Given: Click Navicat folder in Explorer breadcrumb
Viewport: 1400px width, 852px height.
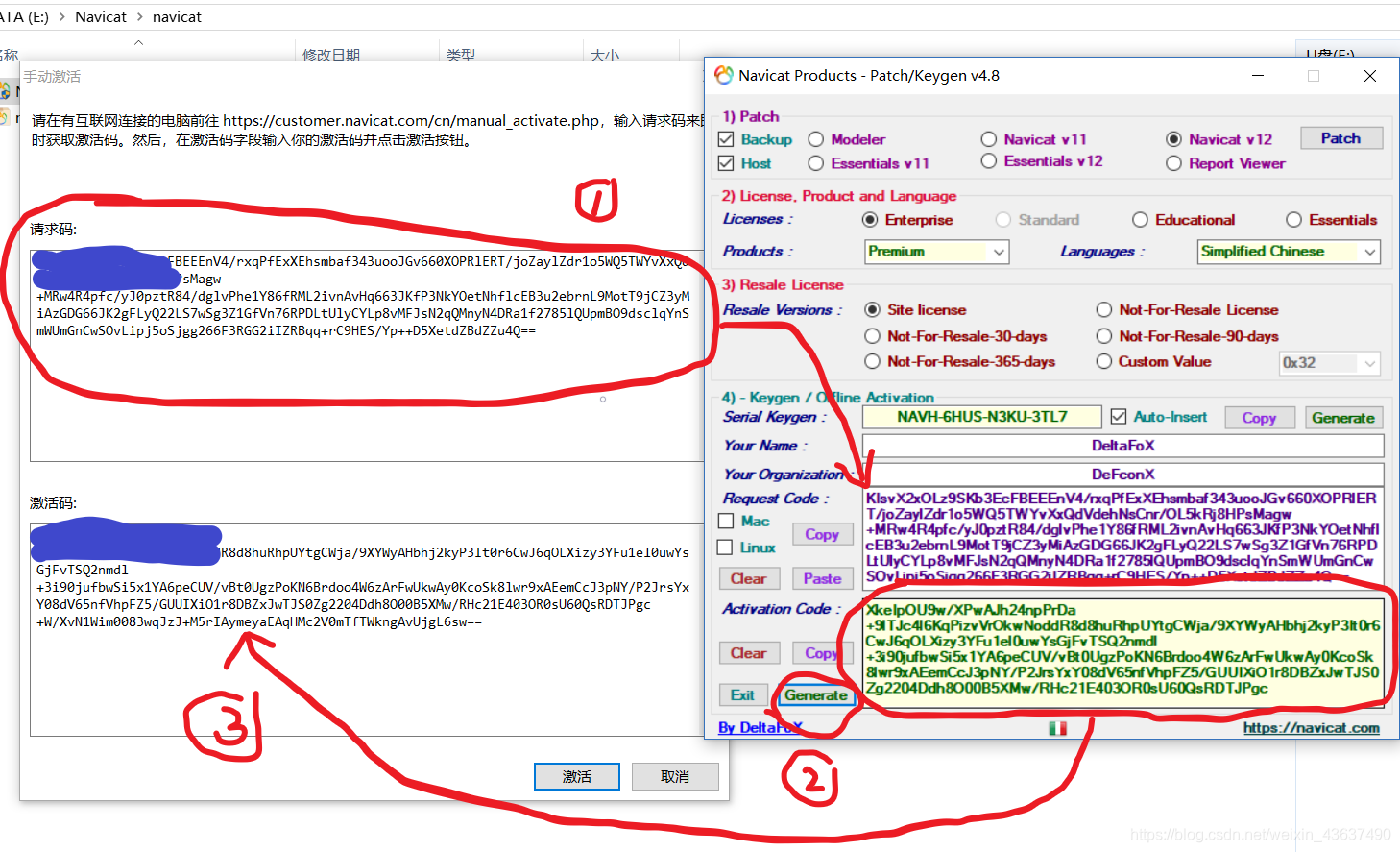Looking at the screenshot, I should click(x=101, y=17).
